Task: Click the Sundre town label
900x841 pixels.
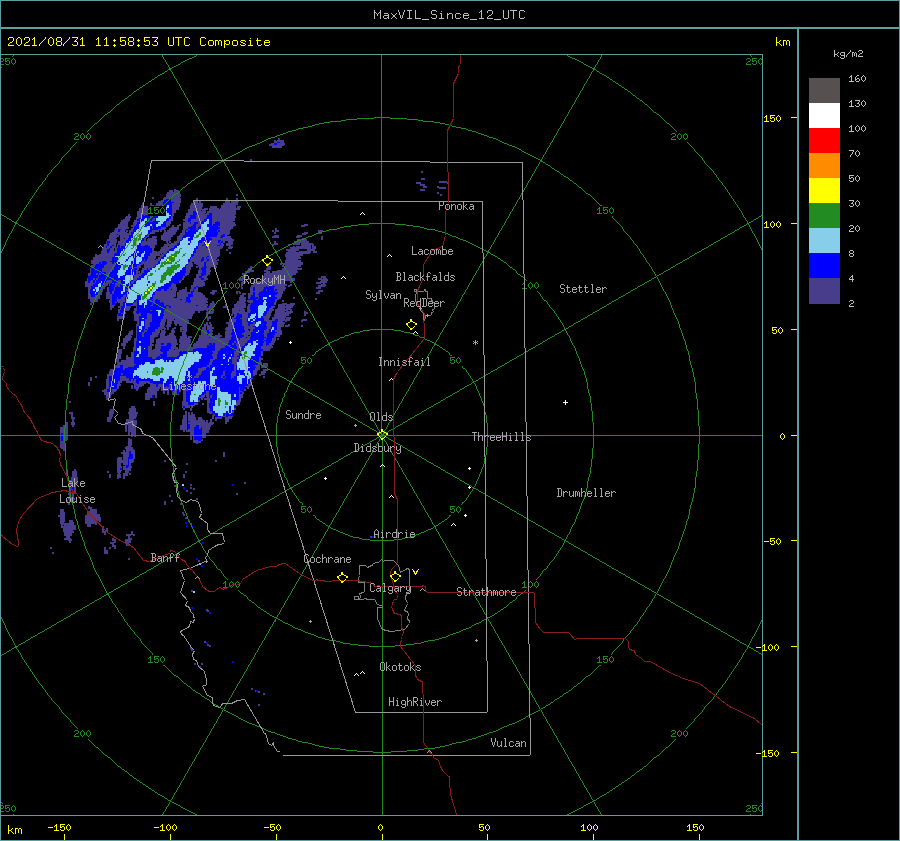Action: tap(303, 414)
